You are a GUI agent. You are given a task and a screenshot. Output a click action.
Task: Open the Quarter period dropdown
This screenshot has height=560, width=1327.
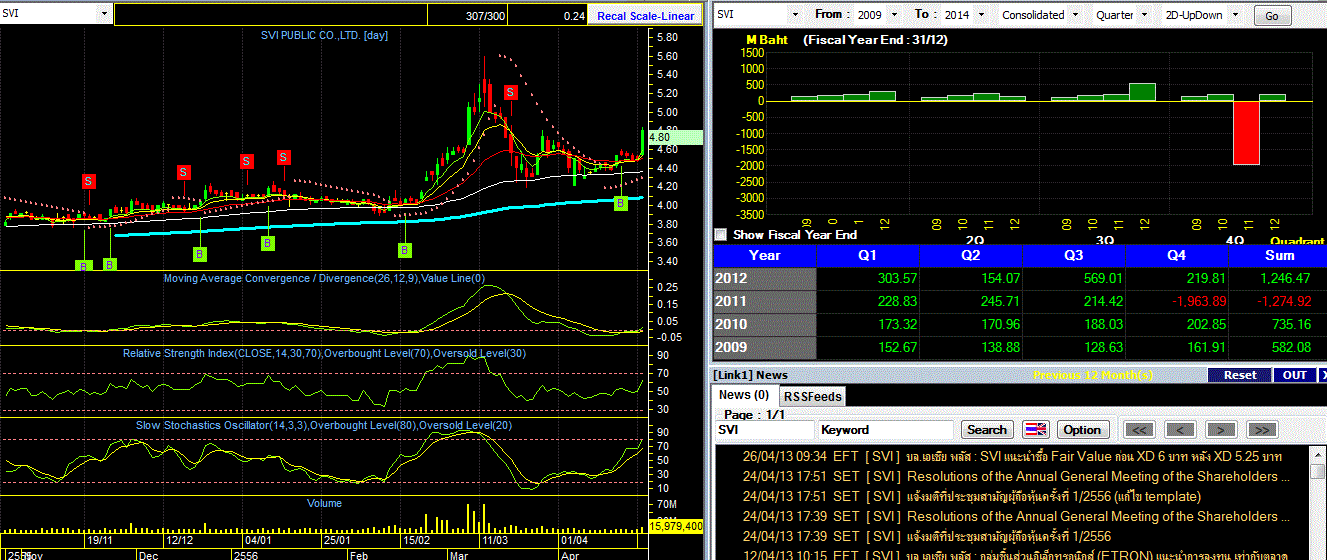pos(1145,15)
